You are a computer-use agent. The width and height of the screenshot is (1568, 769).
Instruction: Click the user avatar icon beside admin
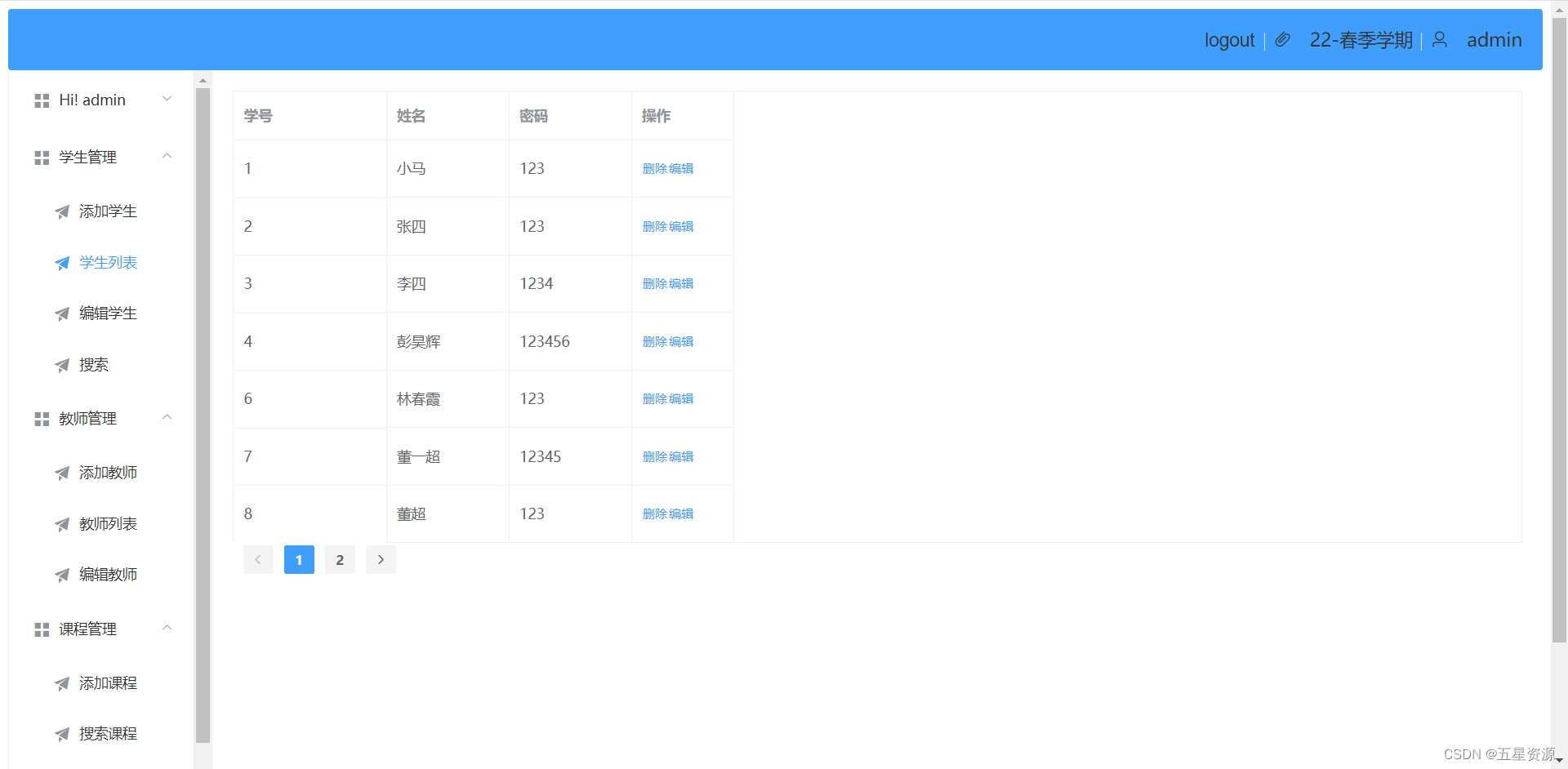[1440, 39]
